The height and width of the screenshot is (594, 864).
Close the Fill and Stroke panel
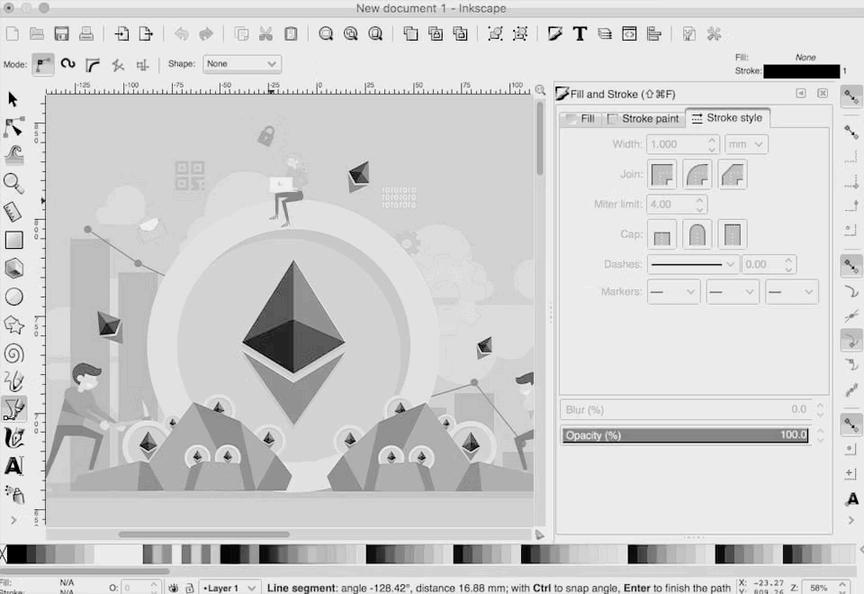coord(822,94)
